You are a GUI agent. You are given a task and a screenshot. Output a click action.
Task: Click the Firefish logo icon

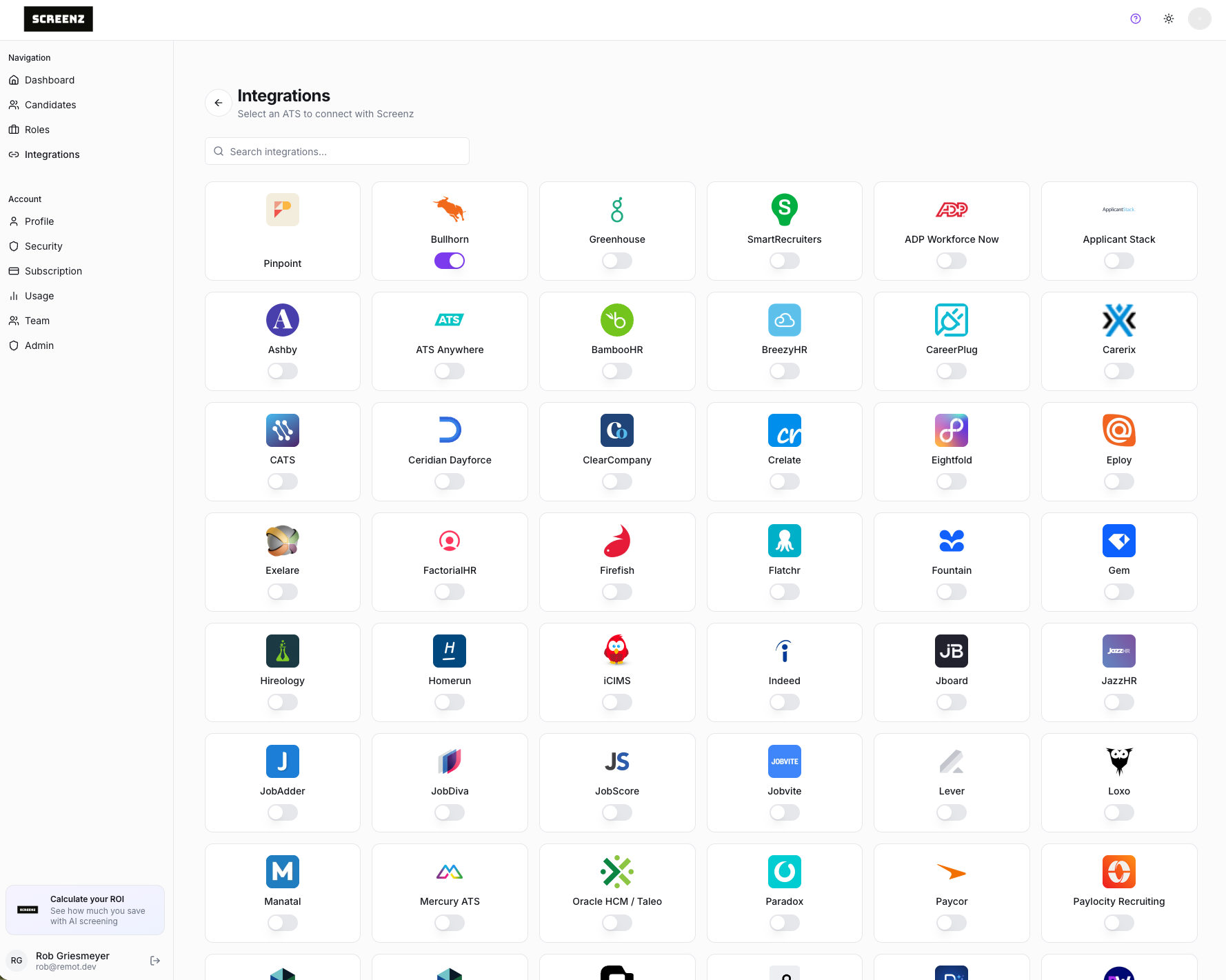click(617, 541)
